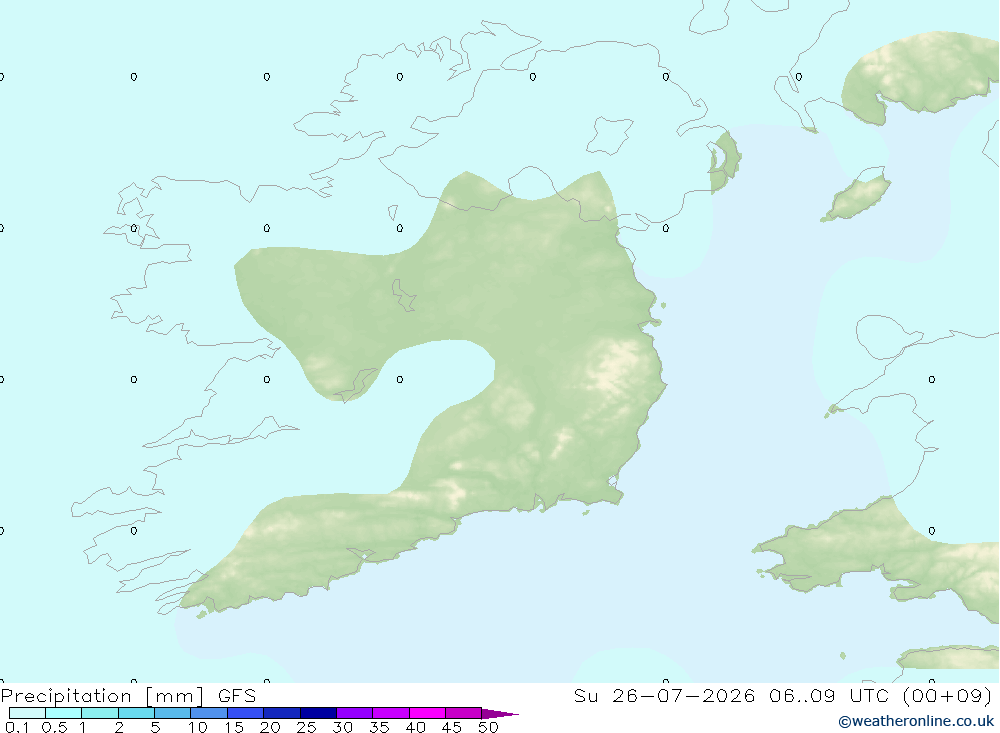Click the legend label '25'

306,727
